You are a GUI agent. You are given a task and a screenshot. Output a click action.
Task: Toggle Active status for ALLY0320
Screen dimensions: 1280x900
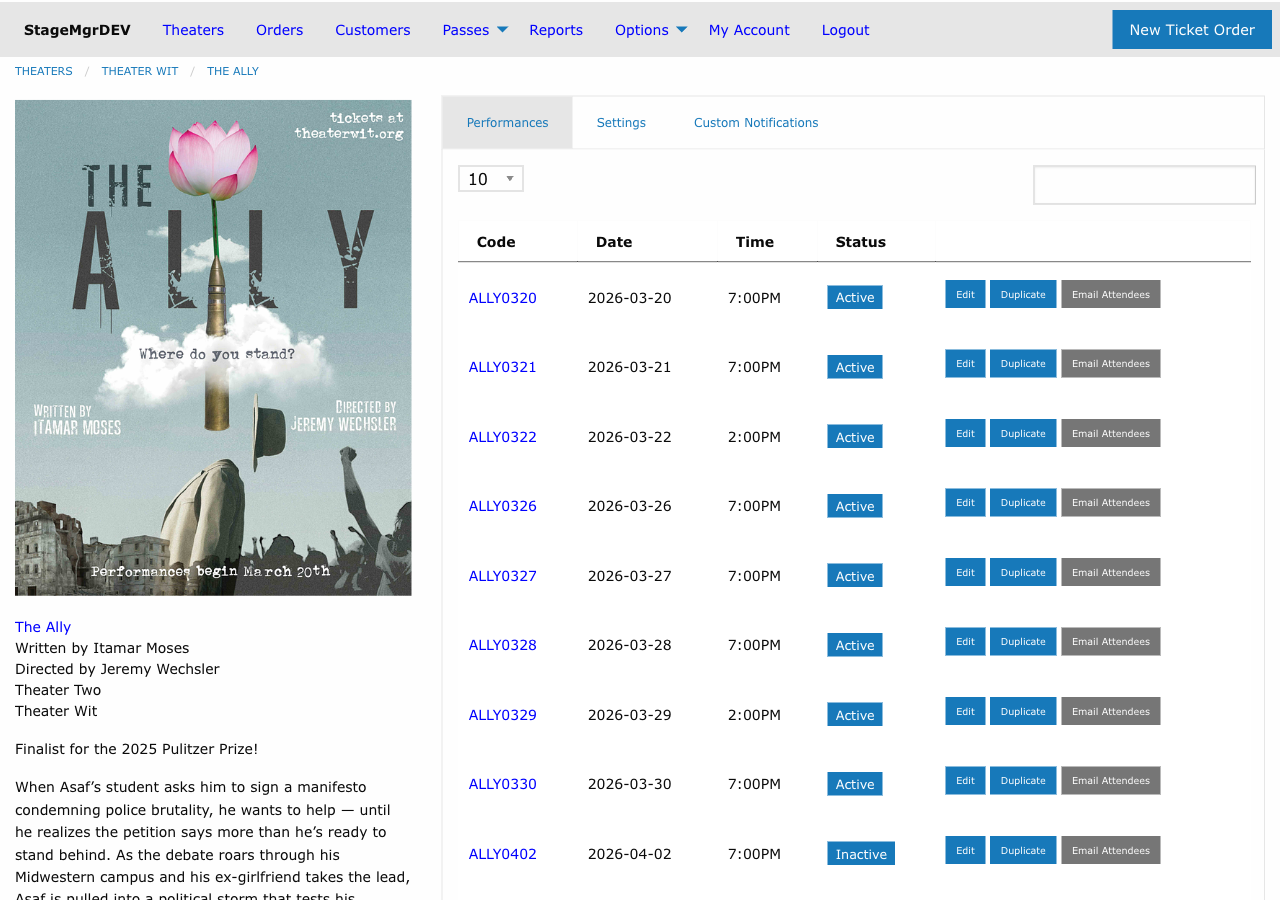(855, 297)
